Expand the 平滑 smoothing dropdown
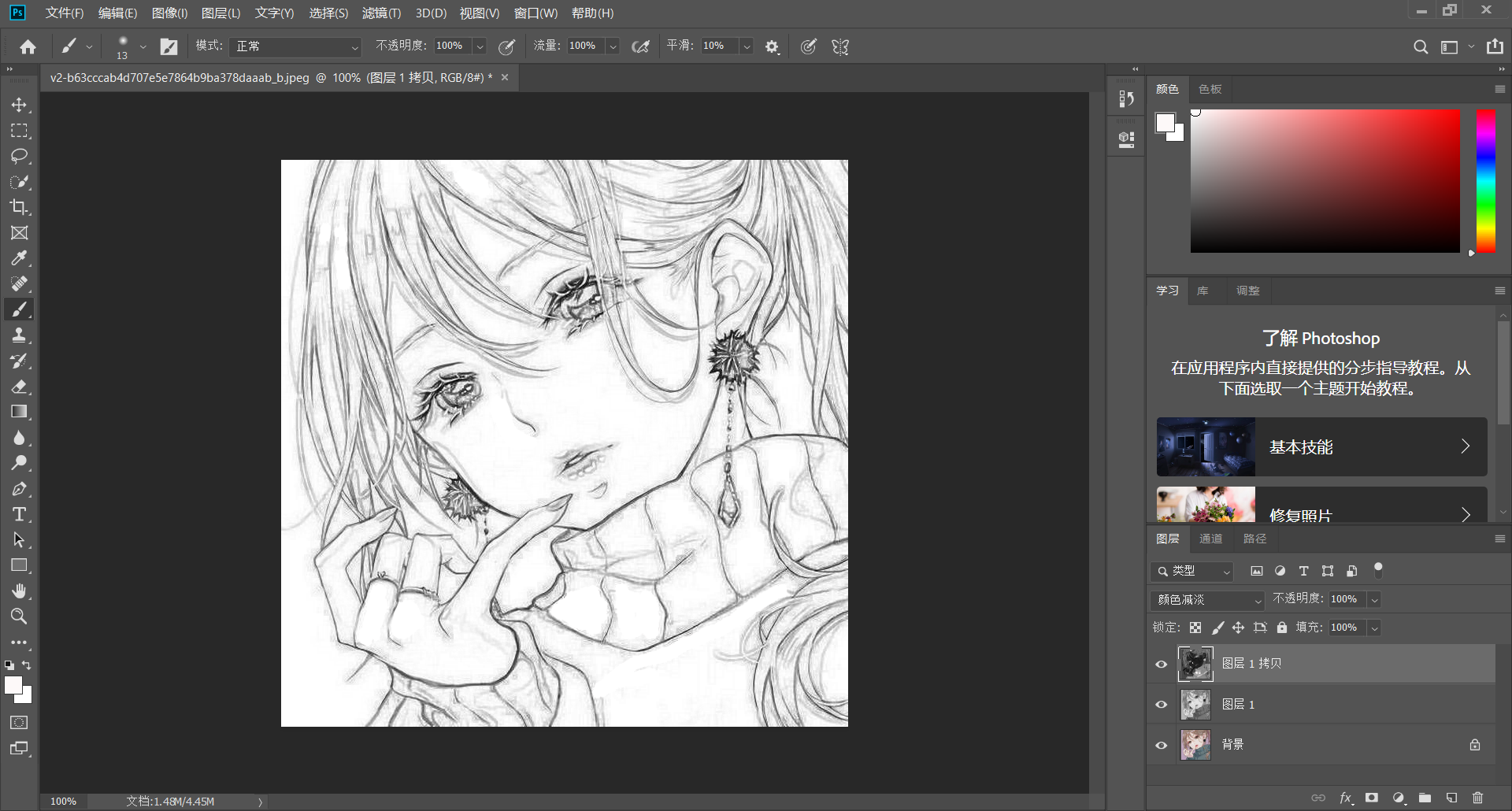The image size is (1512, 811). (747, 46)
